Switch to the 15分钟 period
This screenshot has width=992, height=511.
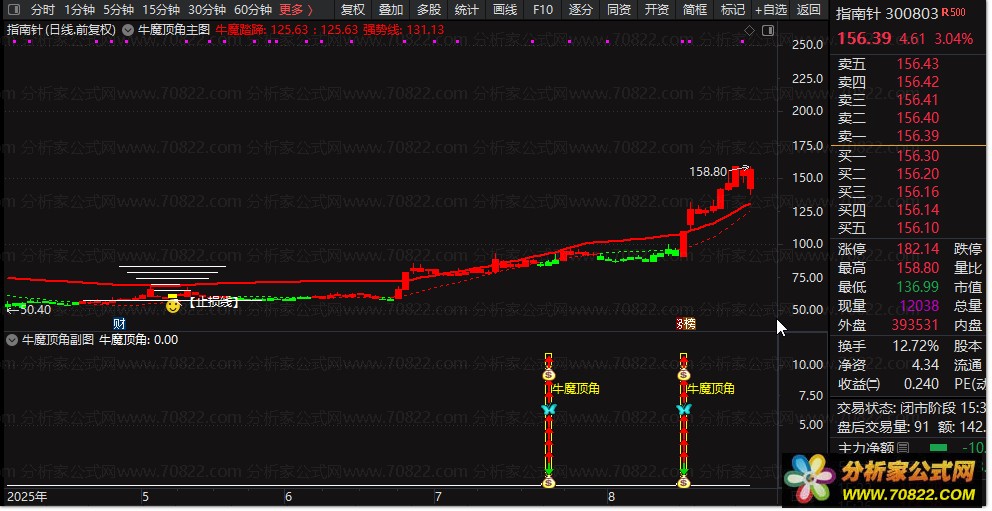(x=161, y=9)
